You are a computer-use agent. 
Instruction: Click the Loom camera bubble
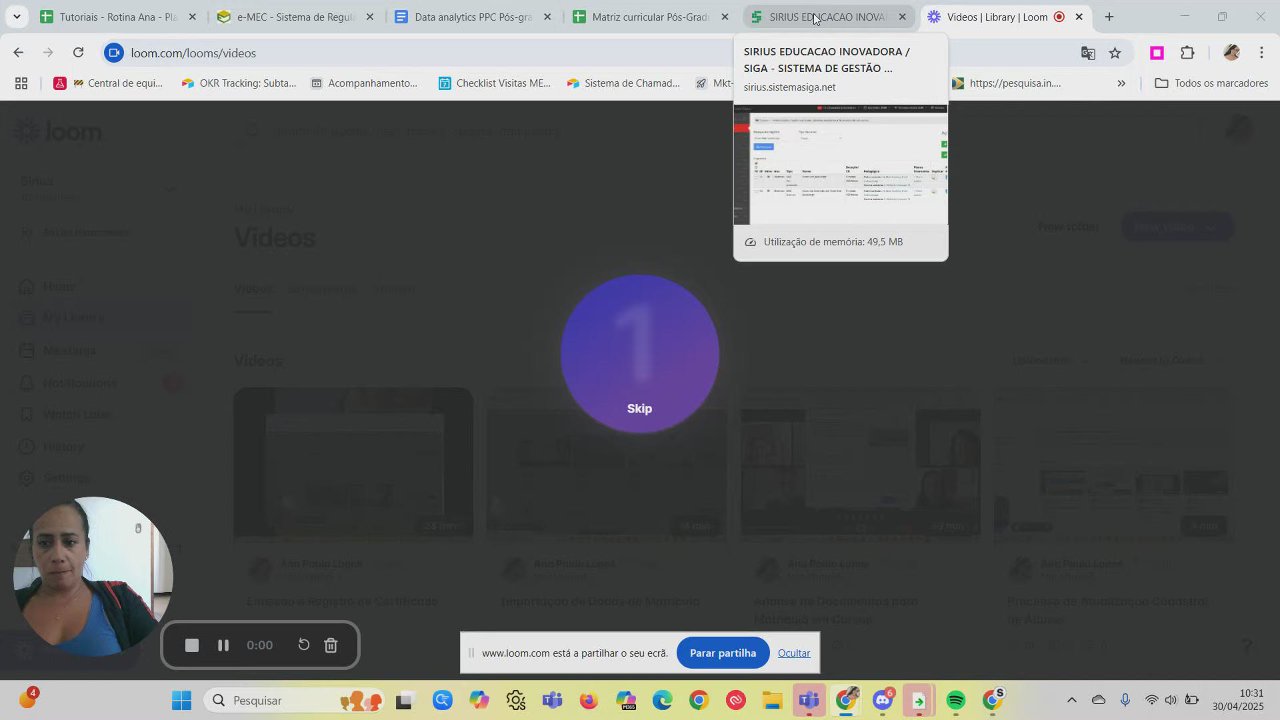tap(93, 576)
